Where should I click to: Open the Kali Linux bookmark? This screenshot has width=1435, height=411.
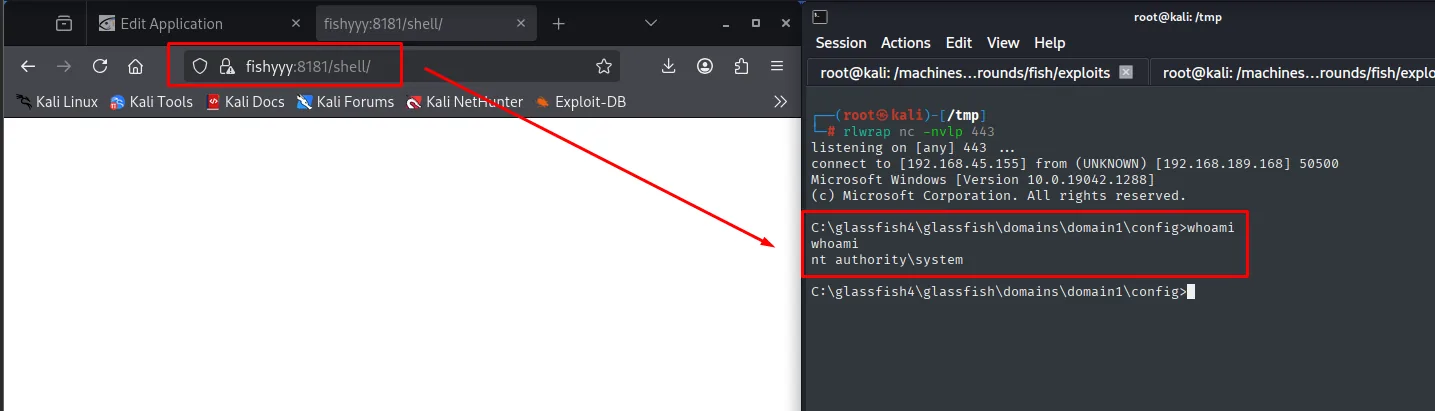pyautogui.click(x=57, y=101)
